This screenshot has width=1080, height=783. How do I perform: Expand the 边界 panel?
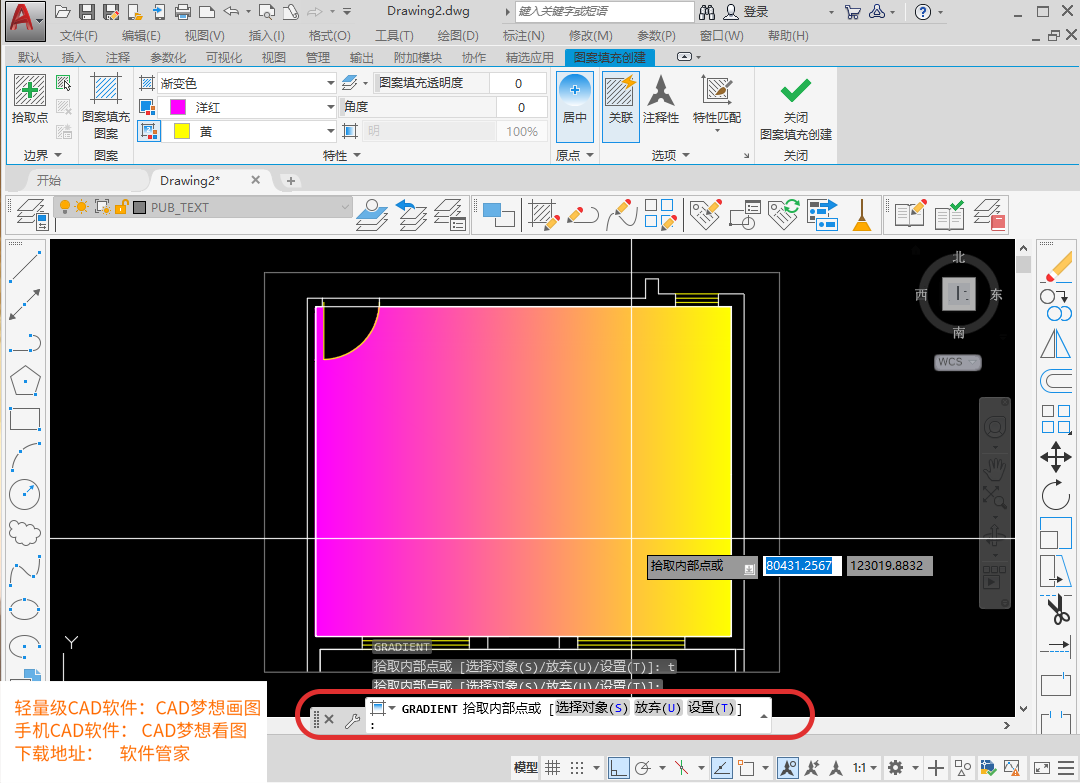click(43, 155)
